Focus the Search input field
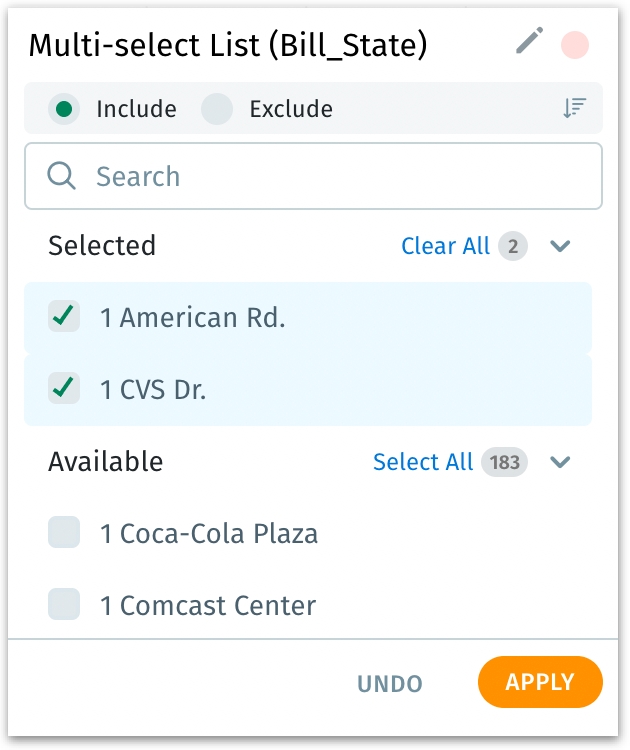Image resolution: width=630 pixels, height=750 pixels. point(330,176)
